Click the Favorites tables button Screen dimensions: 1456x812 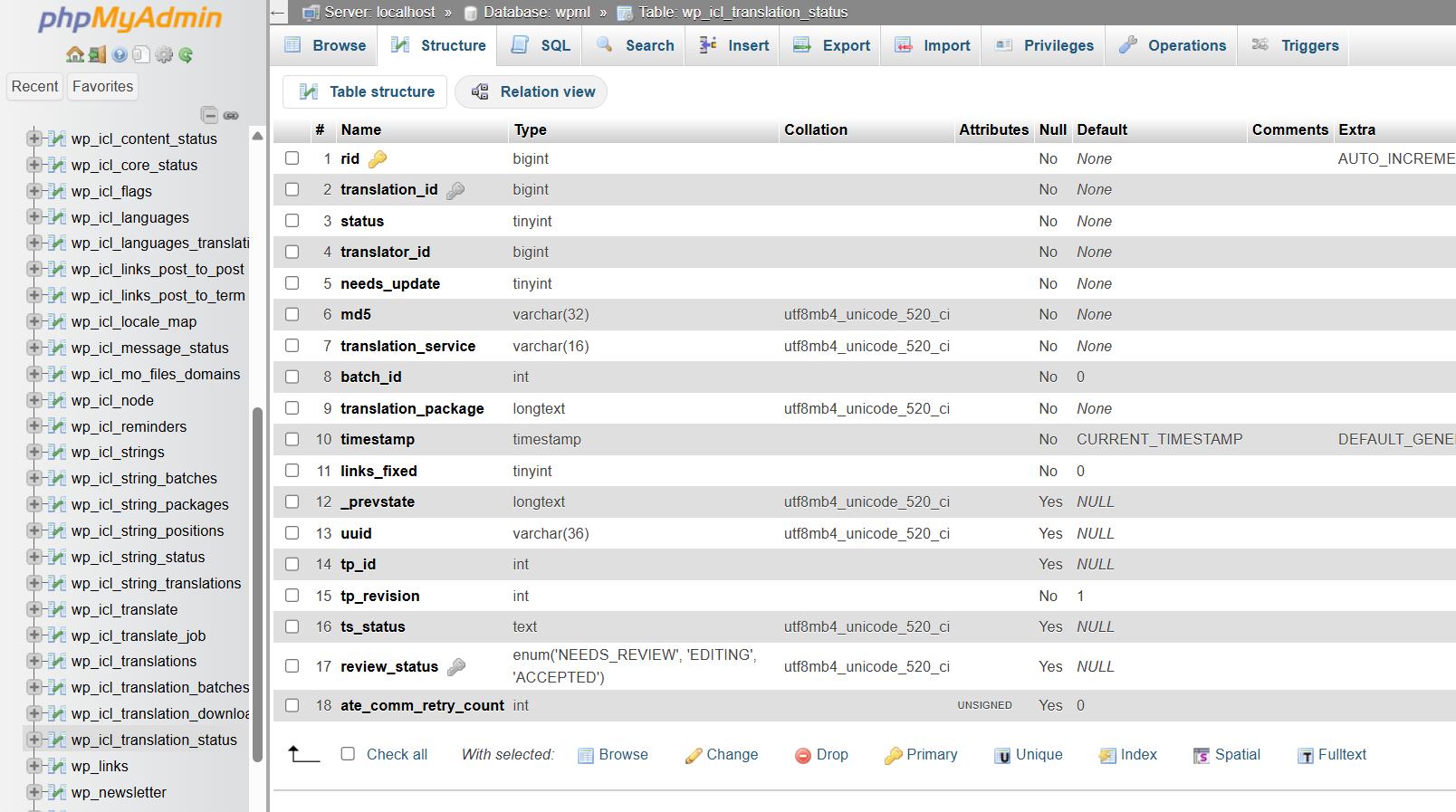[x=102, y=86]
